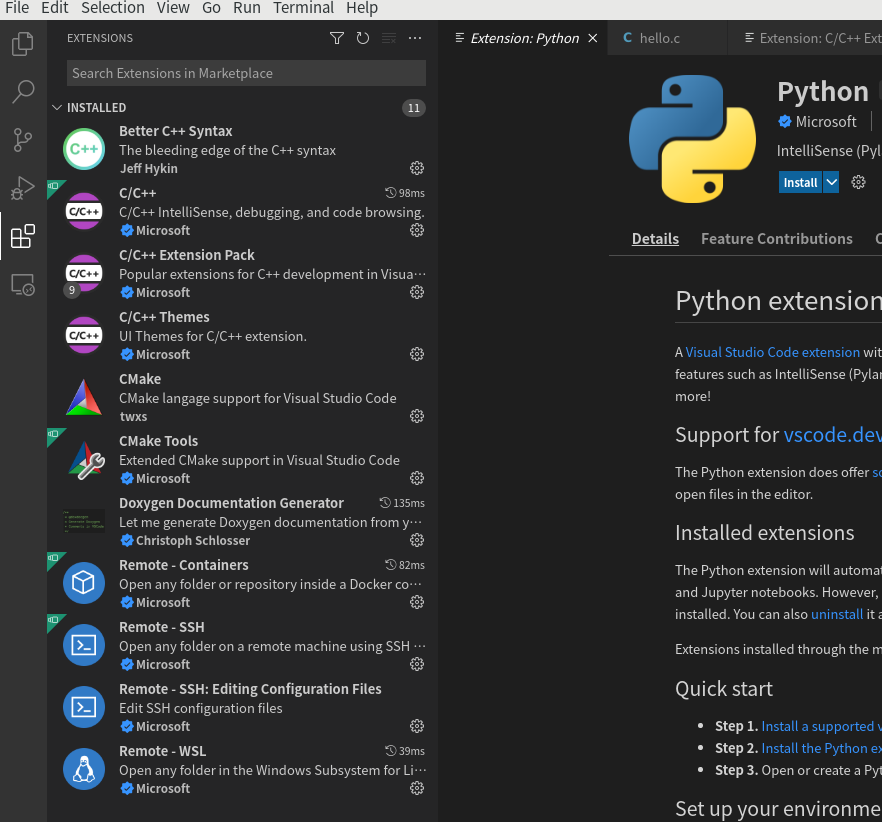
Task: Click the Python logo on extension page
Action: coord(692,139)
